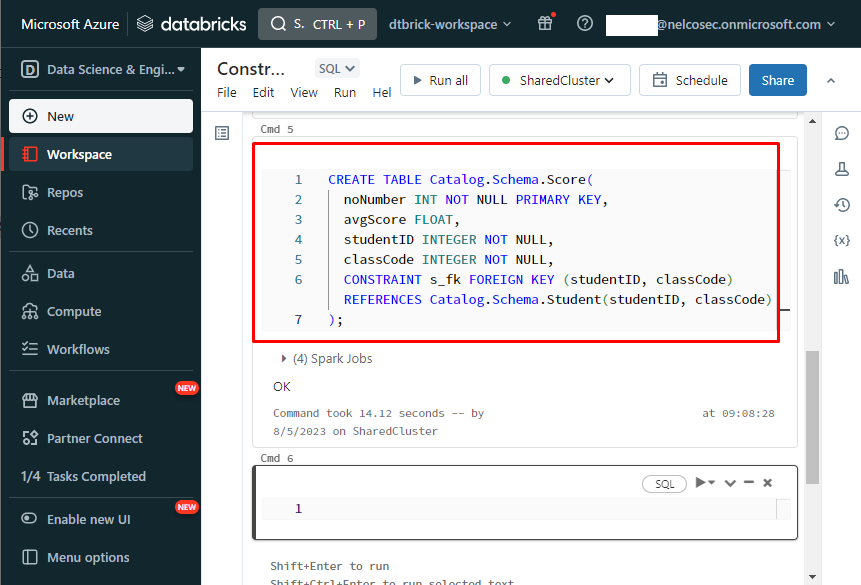Open the experiments flask icon
The image size is (861, 585).
click(x=841, y=169)
